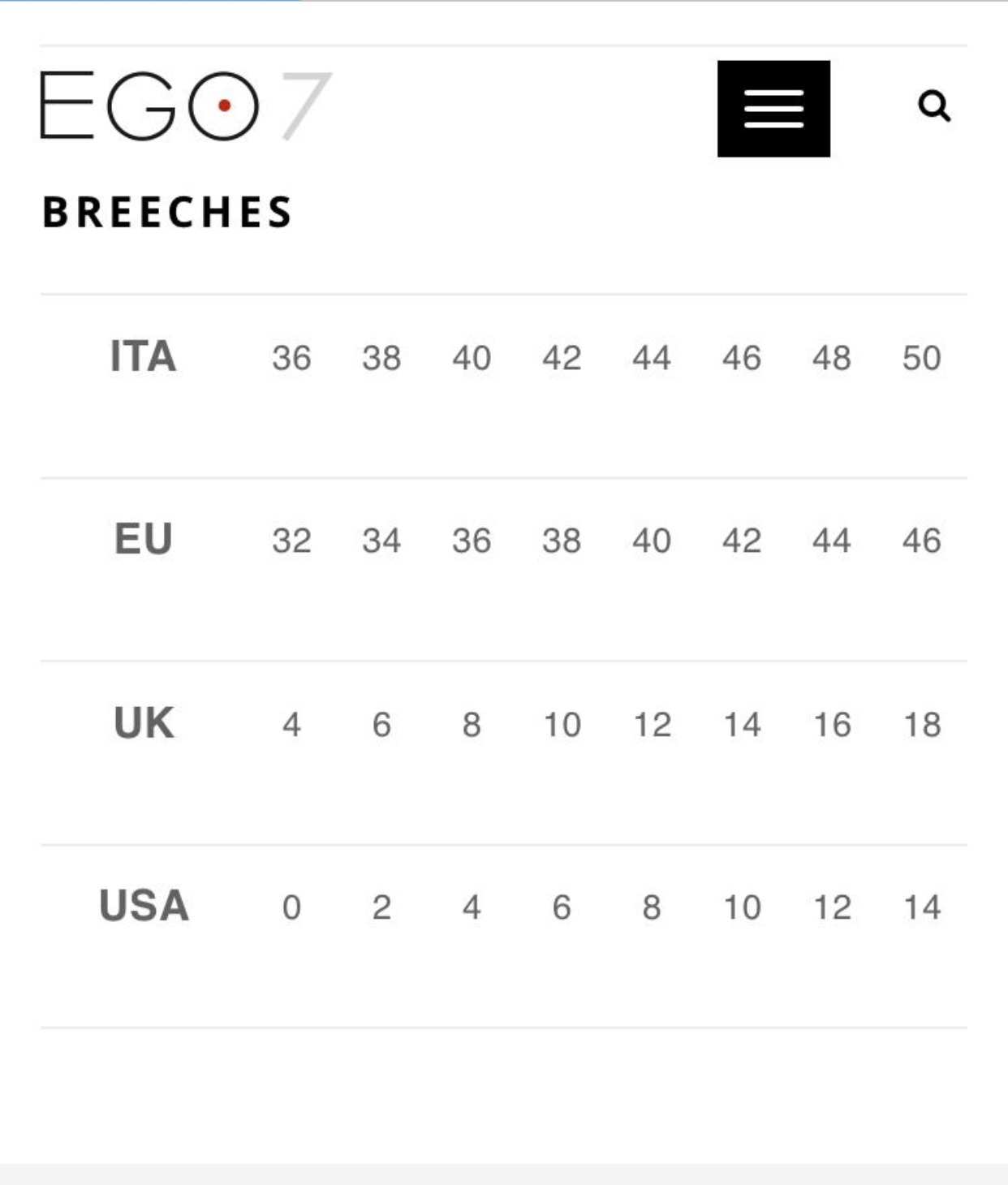
Task: Click the UK row header
Action: click(144, 723)
